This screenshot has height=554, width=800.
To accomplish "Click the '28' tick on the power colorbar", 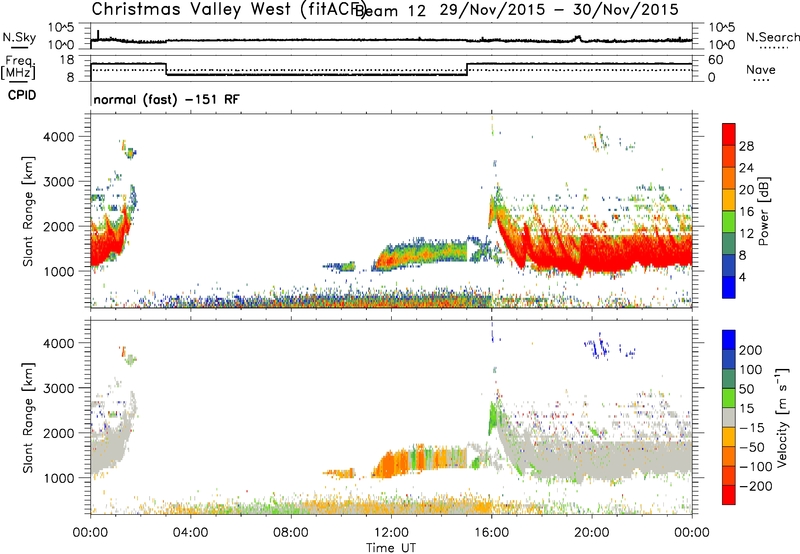I will (746, 146).
